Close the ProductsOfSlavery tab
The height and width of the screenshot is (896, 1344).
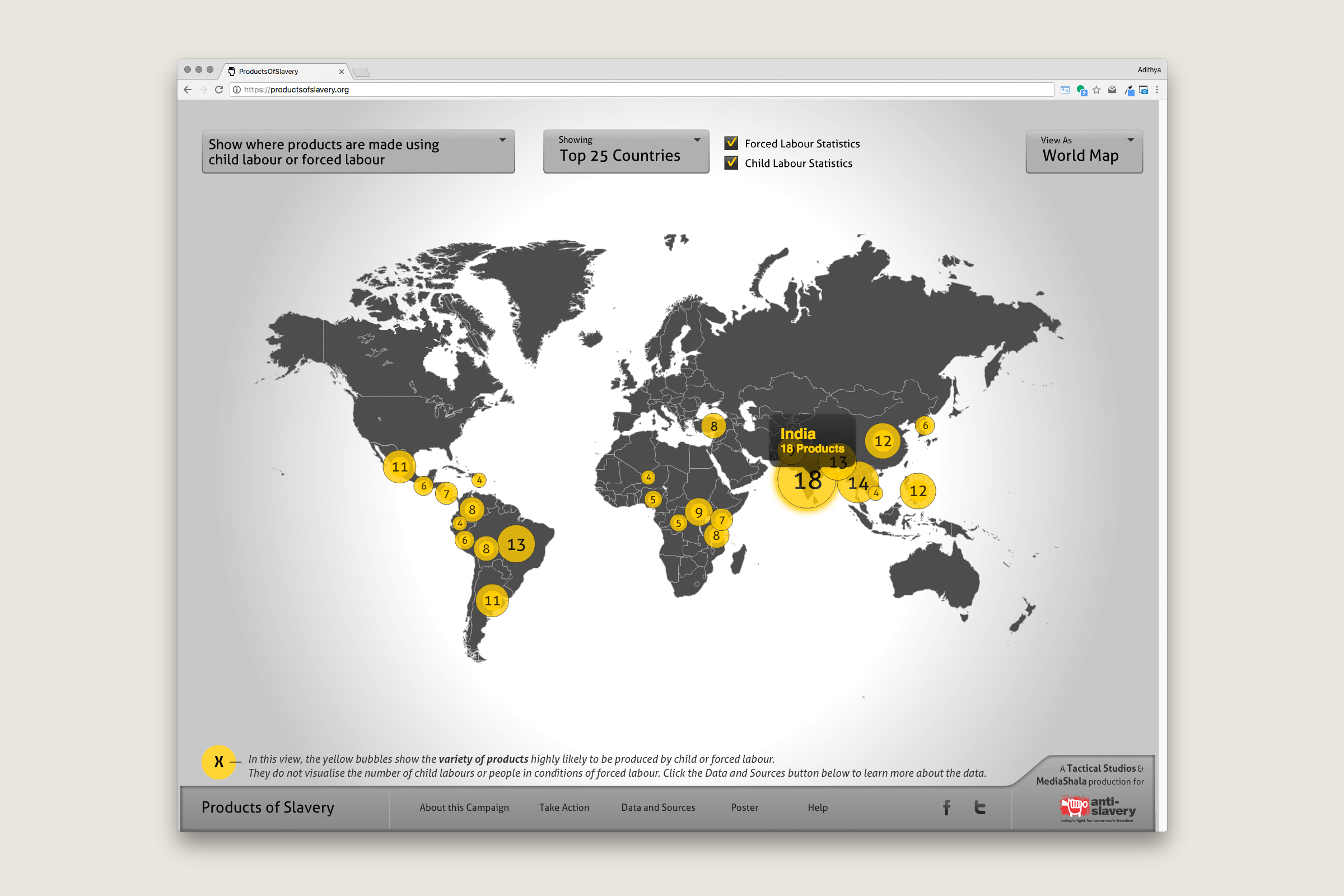[x=342, y=72]
